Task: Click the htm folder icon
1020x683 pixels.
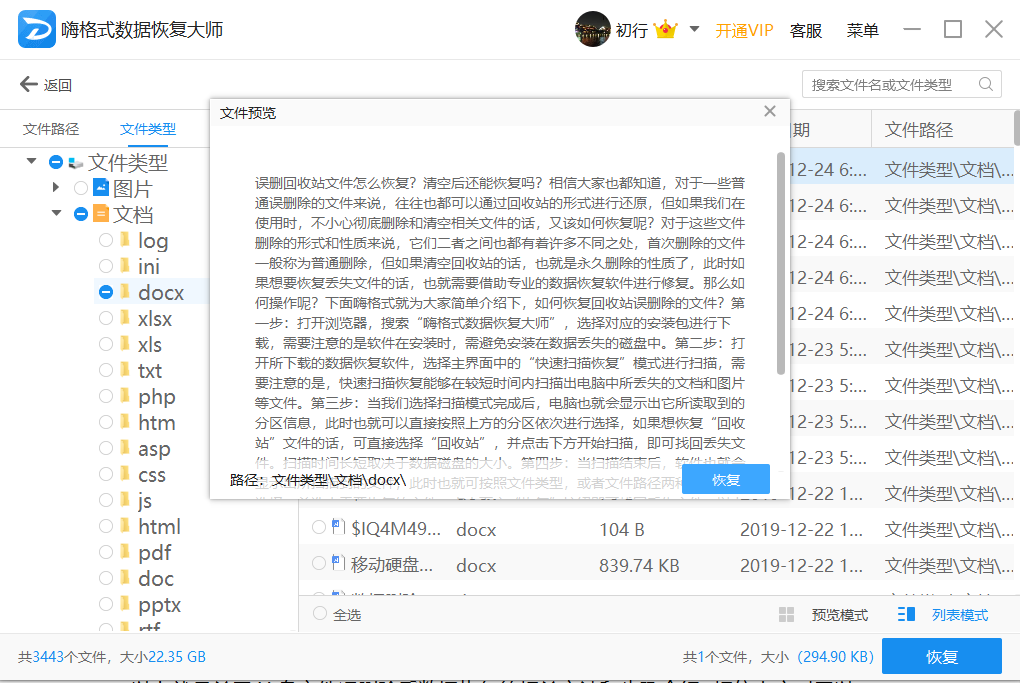Action: (125, 422)
